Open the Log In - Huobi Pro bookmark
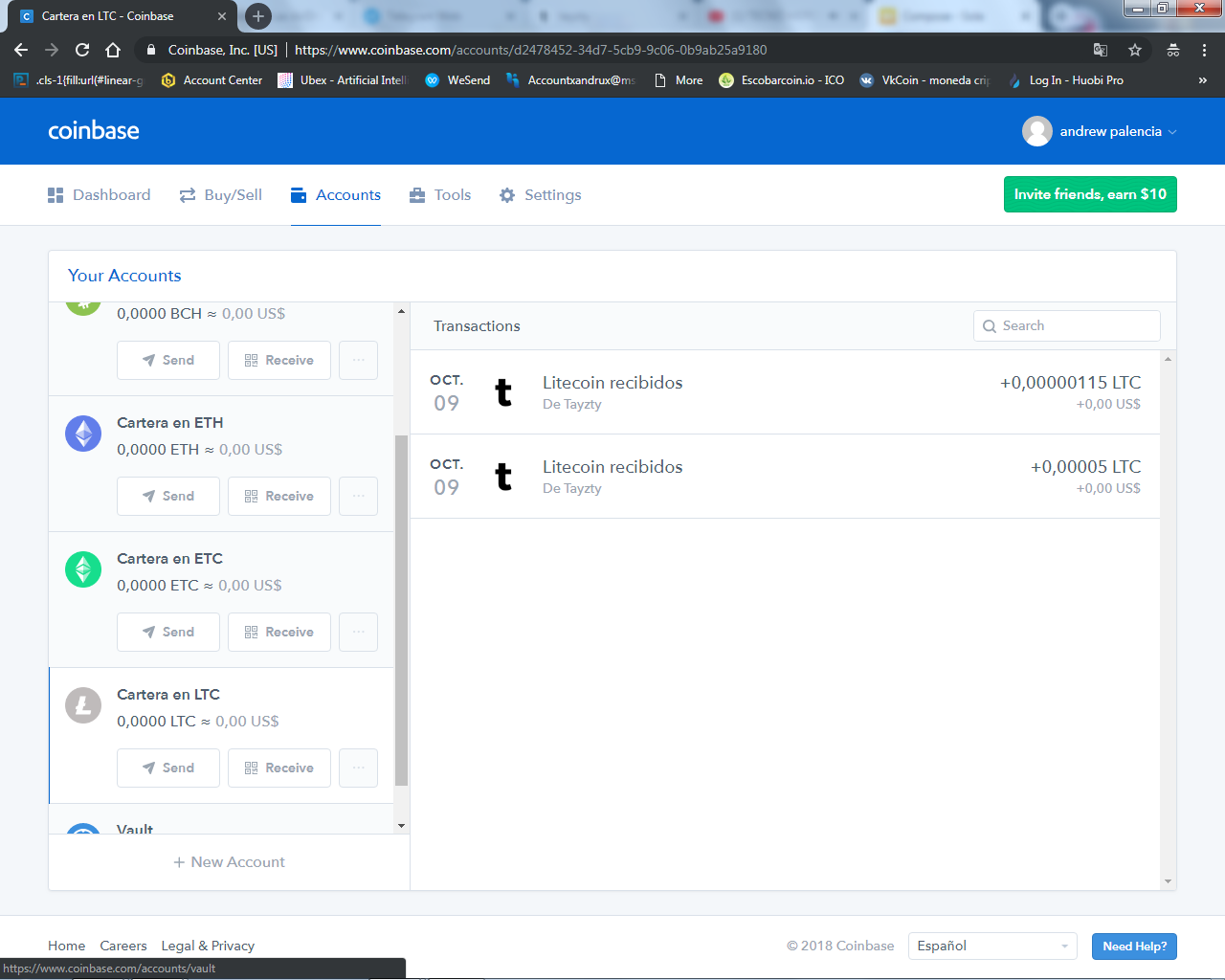This screenshot has width=1225, height=980. point(1066,80)
